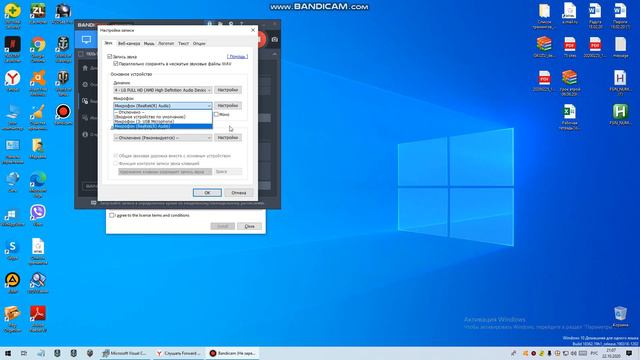Open This PC desktop icon
This screenshot has width=640, height=360.
click(x=13, y=116)
